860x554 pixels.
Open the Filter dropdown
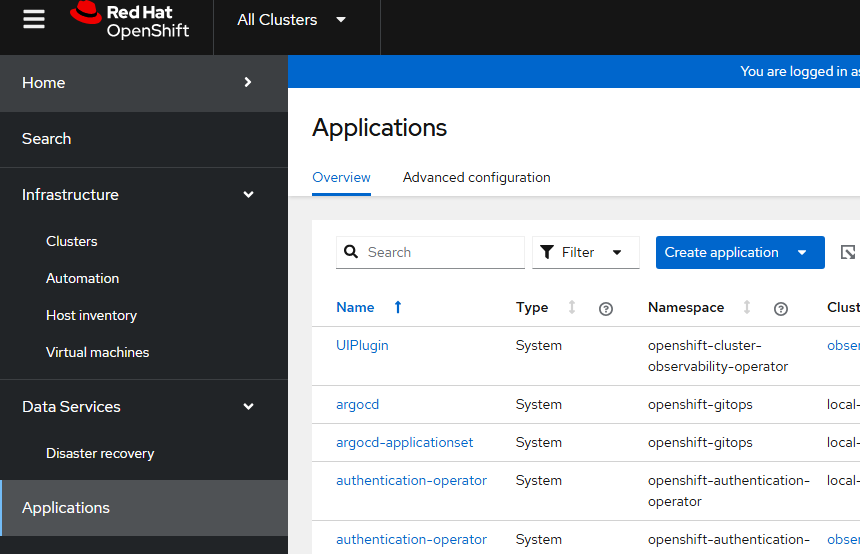click(586, 253)
